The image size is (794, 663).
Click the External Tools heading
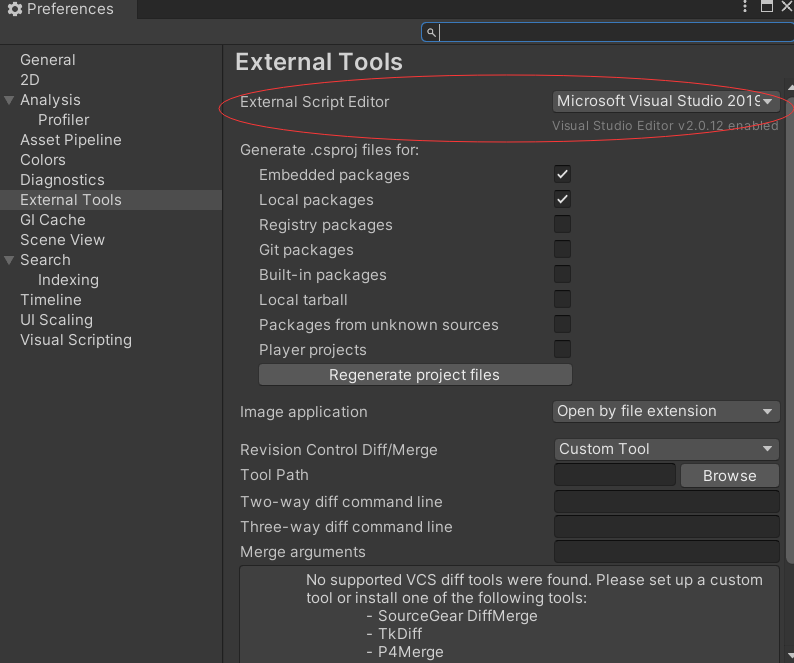[x=319, y=62]
